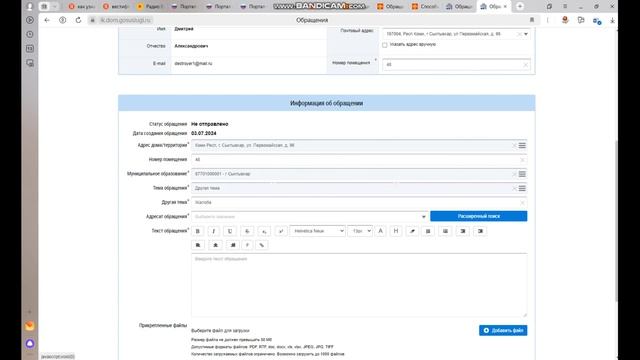640x360 pixels.
Task: Clear the Другая тема field with X
Action: pos(522,202)
